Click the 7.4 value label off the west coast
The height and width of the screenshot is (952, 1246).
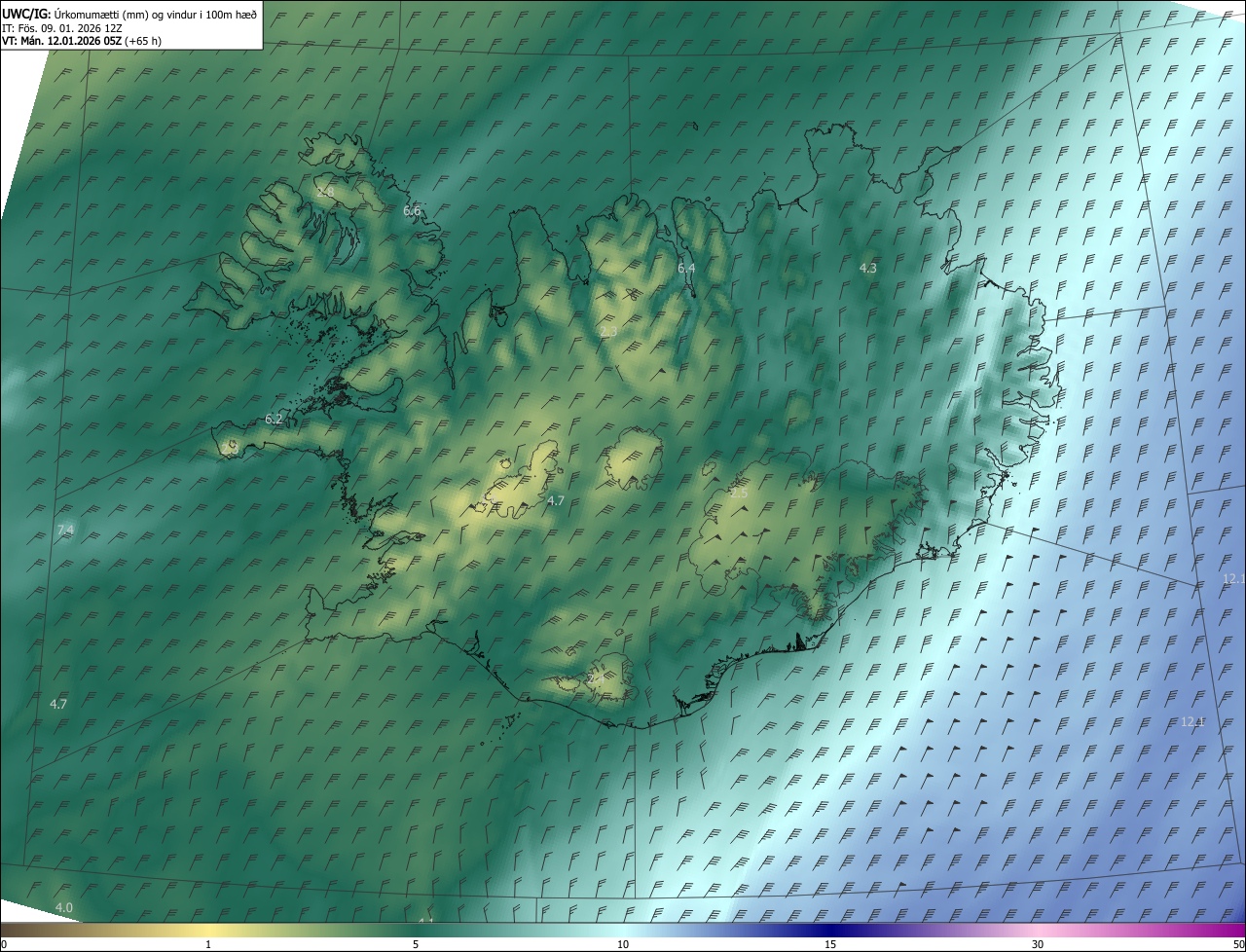pos(65,530)
